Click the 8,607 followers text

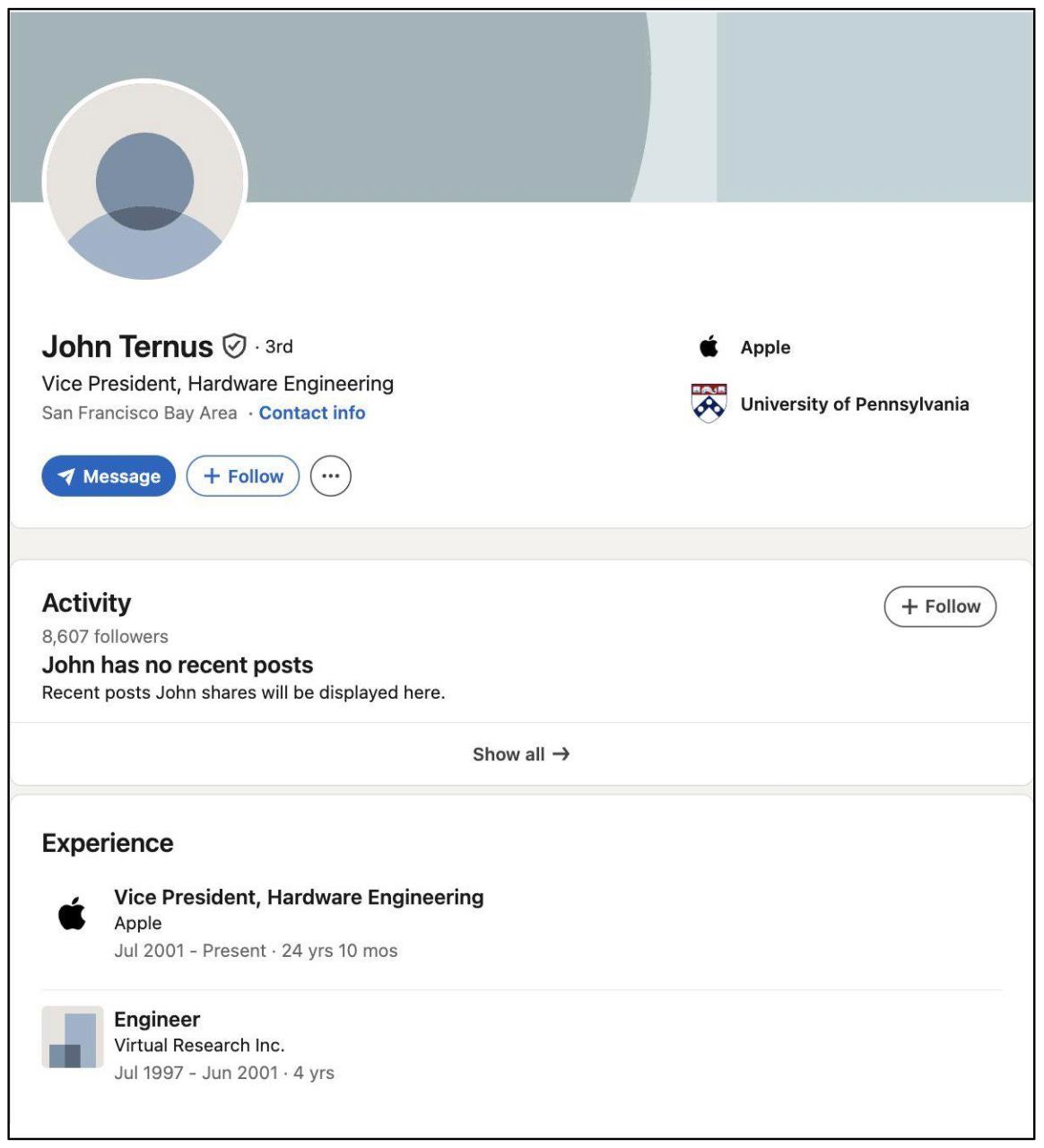pos(105,637)
